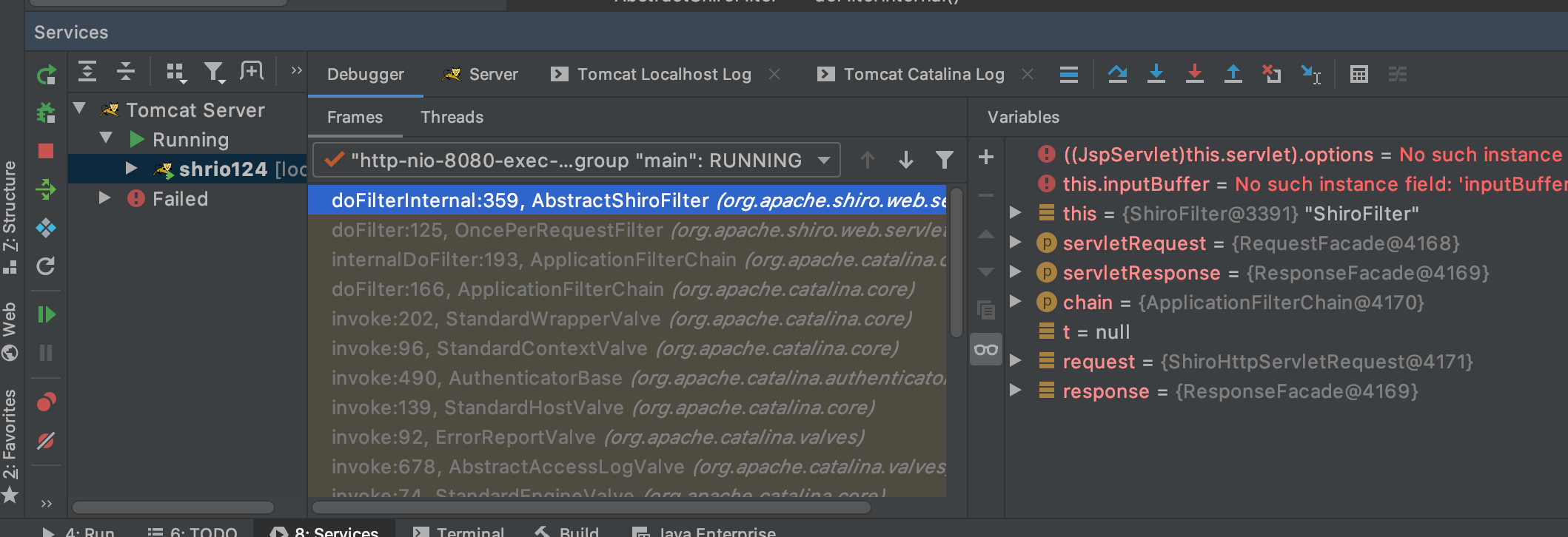Close the Tomcat Localhost Log tab
Image resolution: width=1568 pixels, height=537 pixels.
(774, 74)
